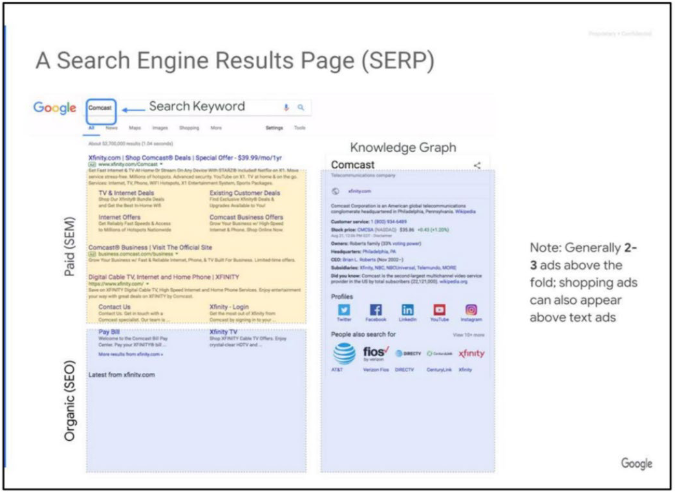Open the Xfinity - Login sitelink
The image size is (676, 493).
[229, 307]
